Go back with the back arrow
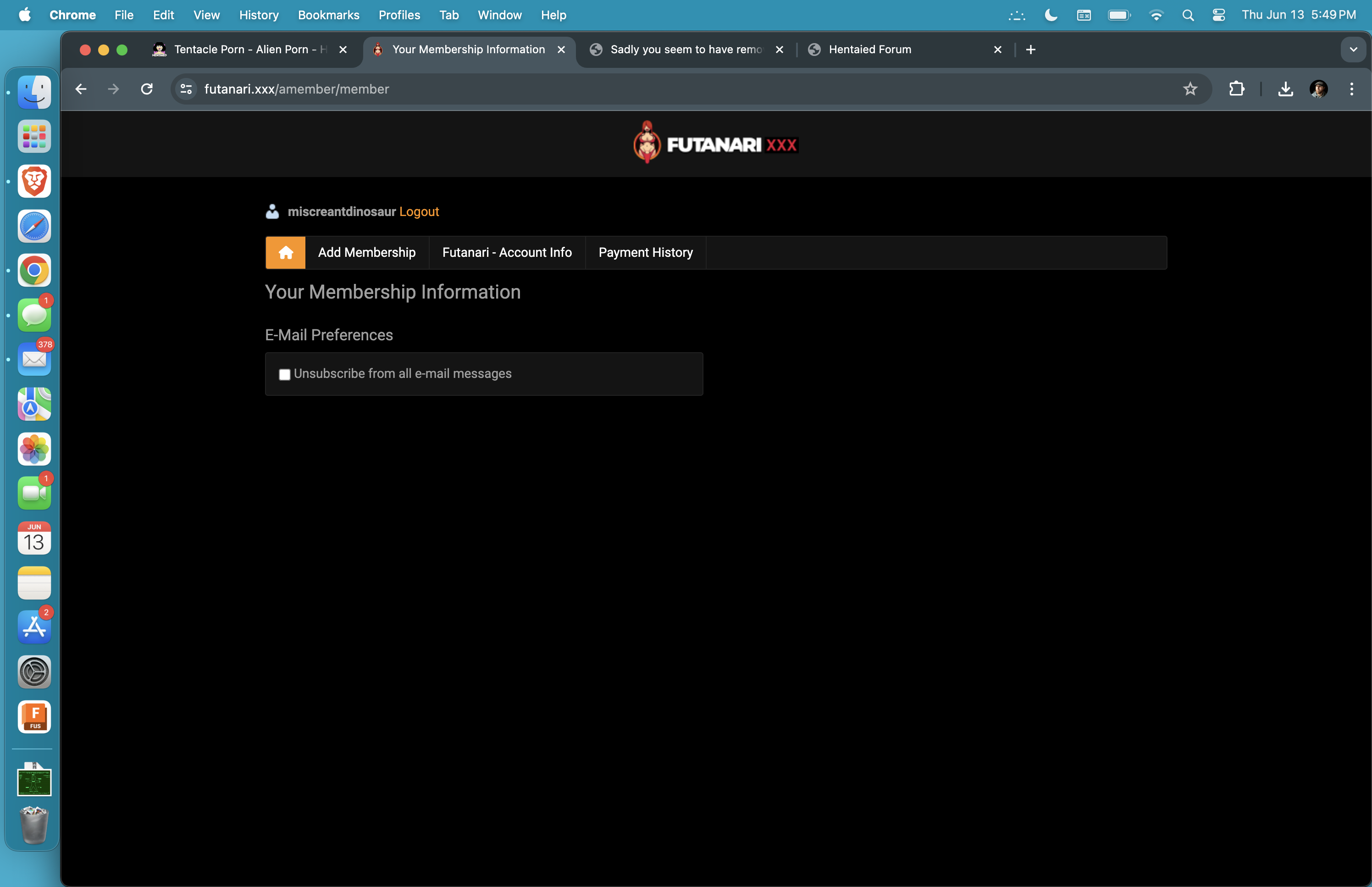The image size is (1372, 887). click(x=81, y=89)
